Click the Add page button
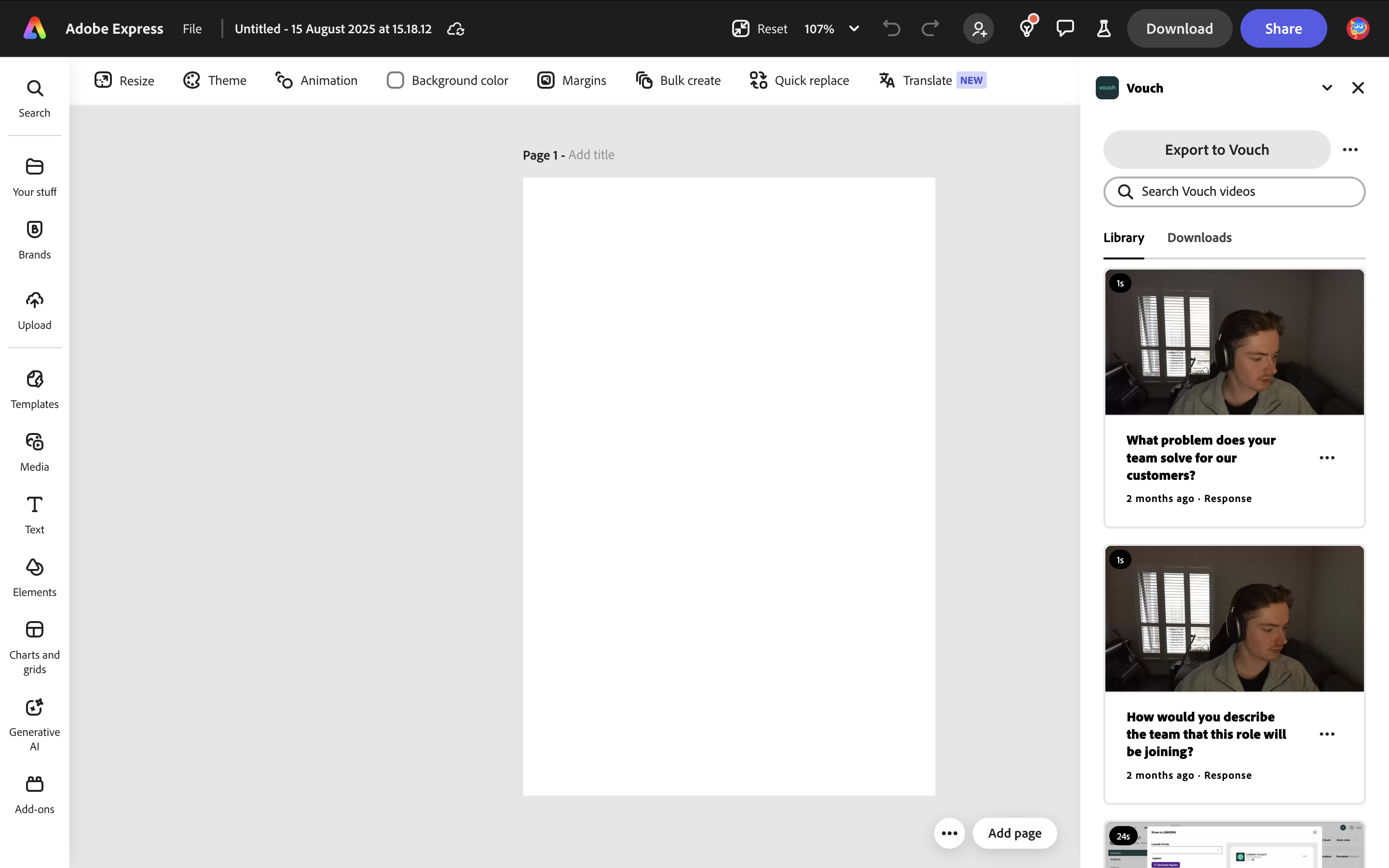1389x868 pixels. point(1015,833)
